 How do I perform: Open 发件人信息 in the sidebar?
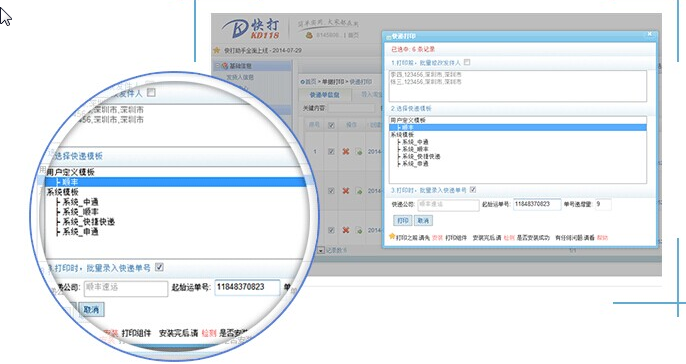(x=240, y=77)
